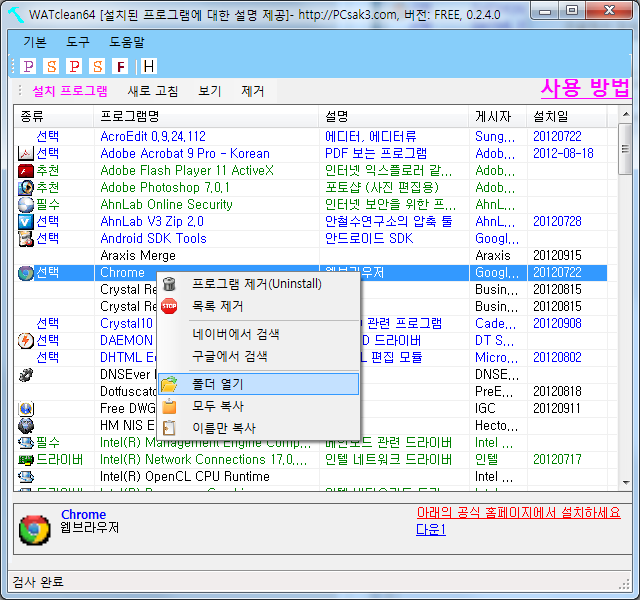This screenshot has height=600, width=640.
Task: Click the DAEMON row lightning icon
Action: tap(26, 340)
